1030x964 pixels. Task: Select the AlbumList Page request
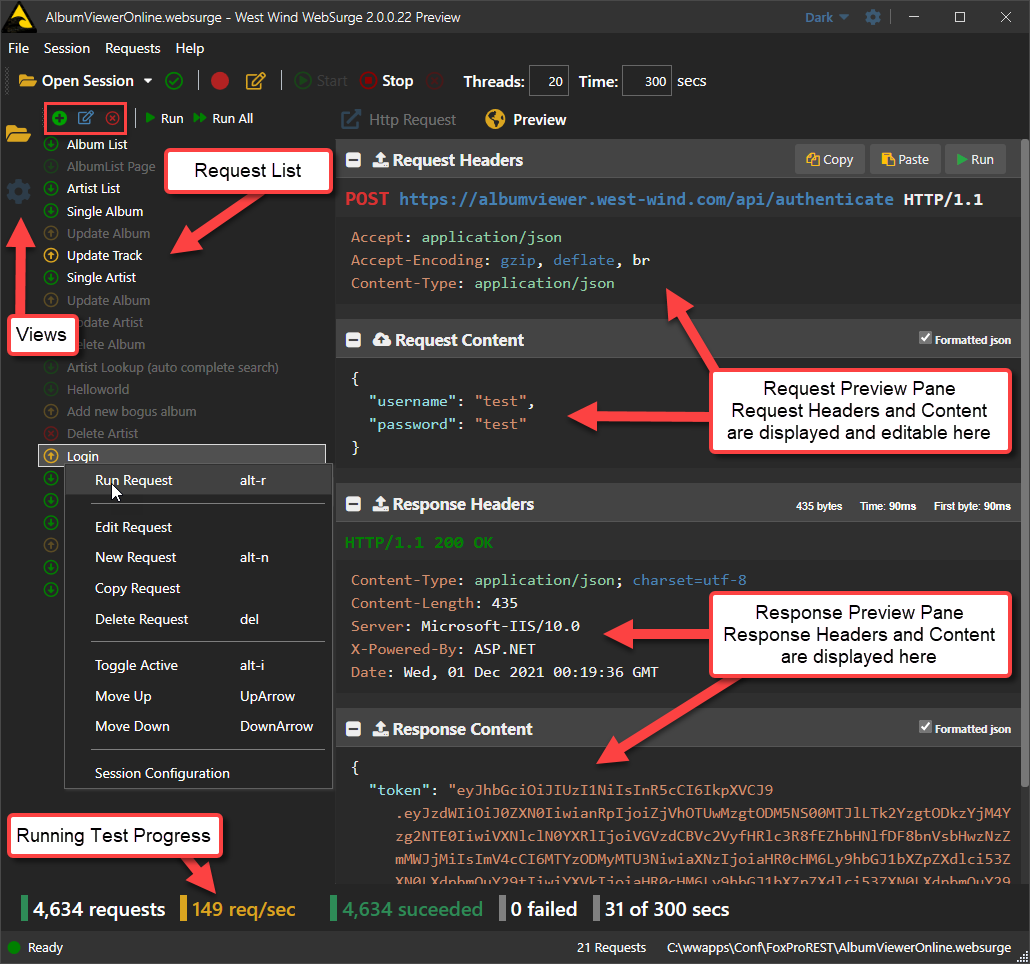click(x=111, y=167)
